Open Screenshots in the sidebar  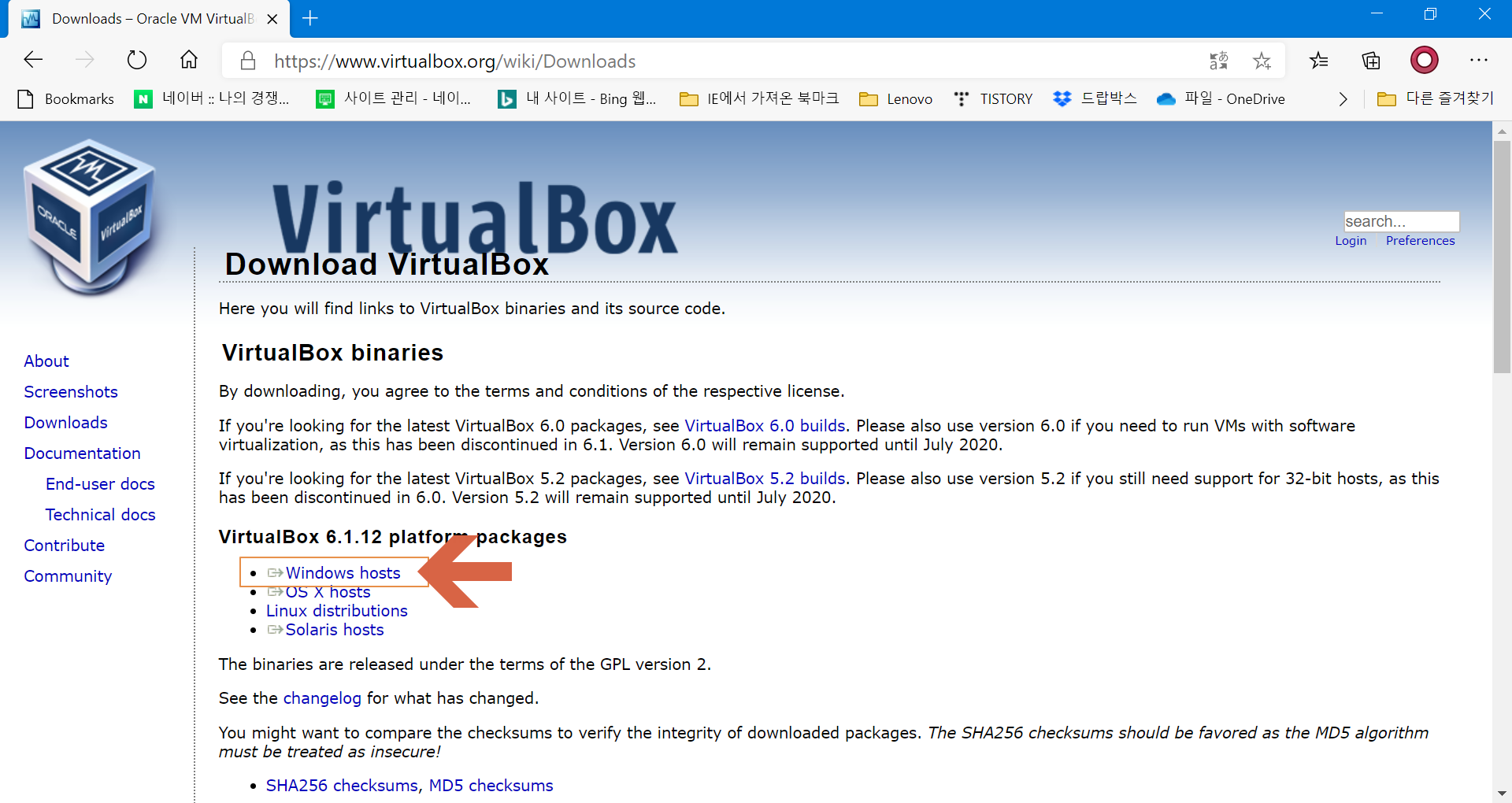[71, 392]
